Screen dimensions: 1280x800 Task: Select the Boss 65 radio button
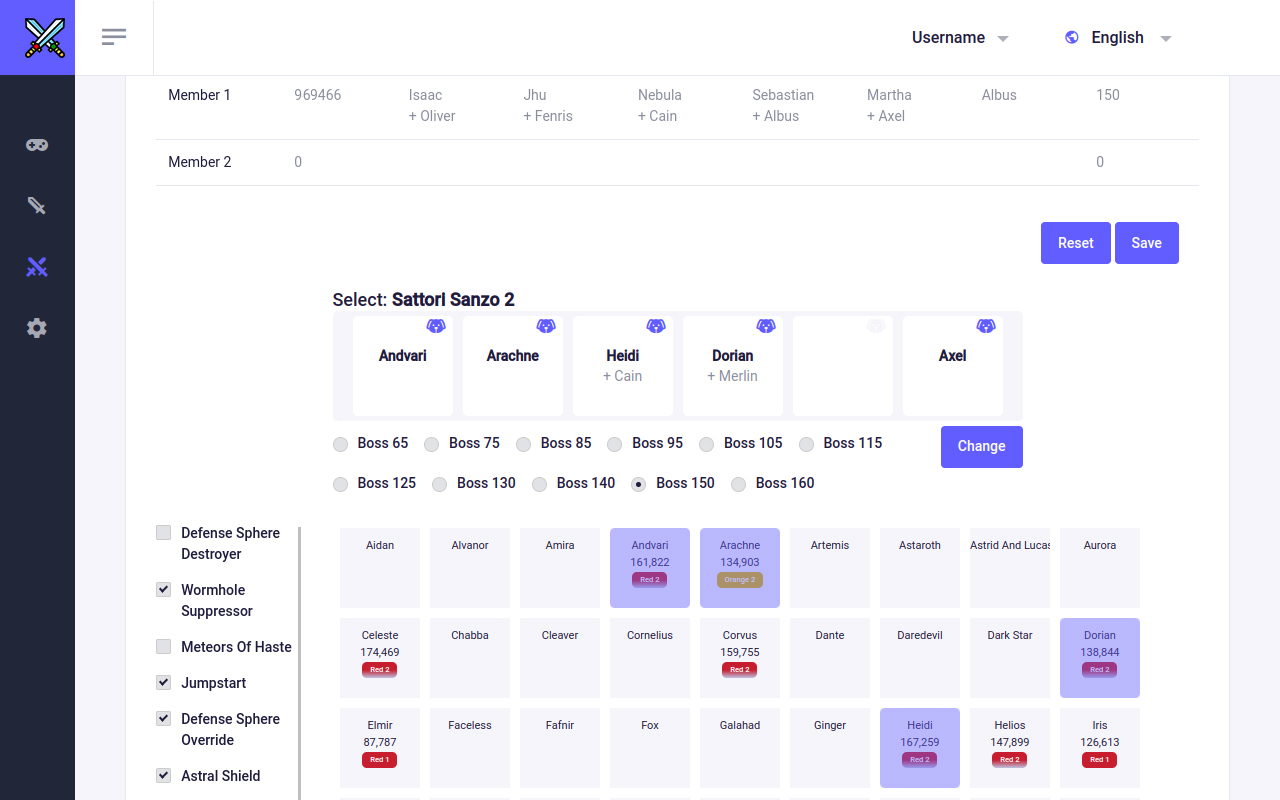coord(341,444)
